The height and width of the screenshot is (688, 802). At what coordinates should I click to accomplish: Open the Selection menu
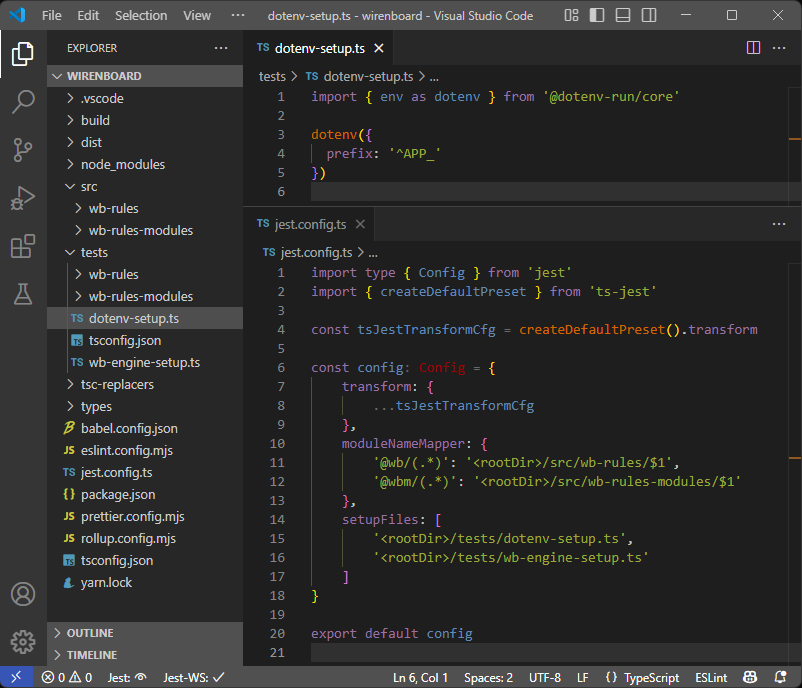click(141, 15)
